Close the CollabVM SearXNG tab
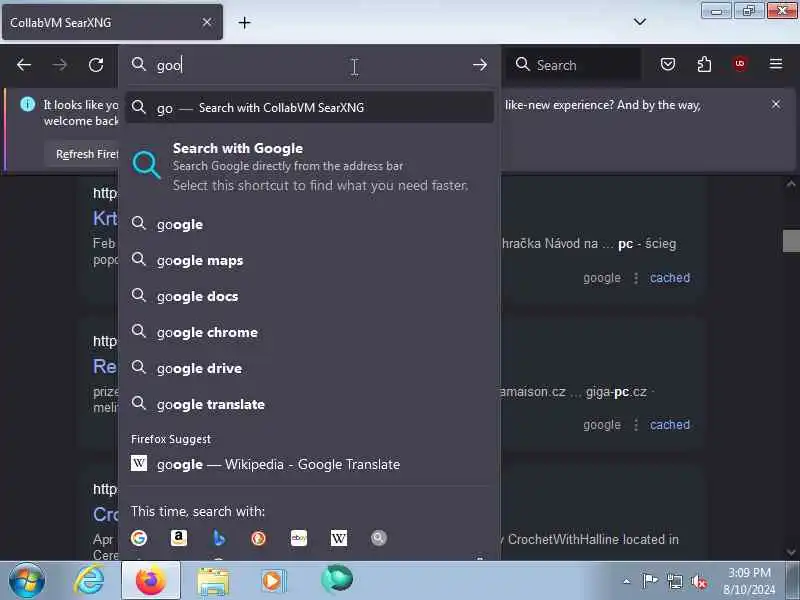Viewport: 800px width, 600px height. point(207,22)
